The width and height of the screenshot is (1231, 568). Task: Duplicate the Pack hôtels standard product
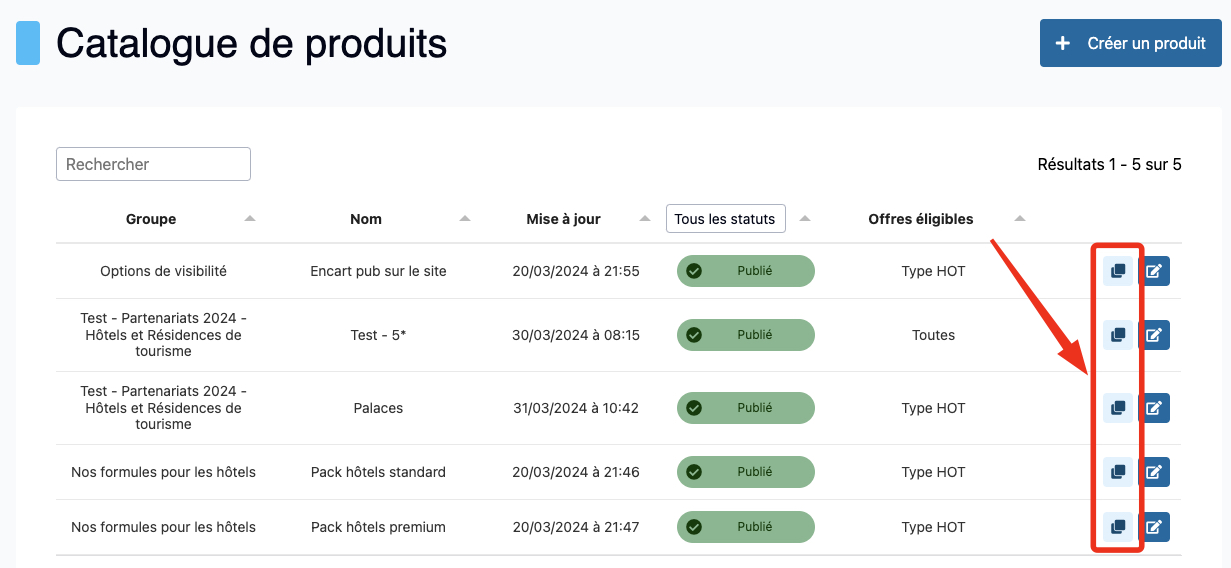click(1118, 472)
